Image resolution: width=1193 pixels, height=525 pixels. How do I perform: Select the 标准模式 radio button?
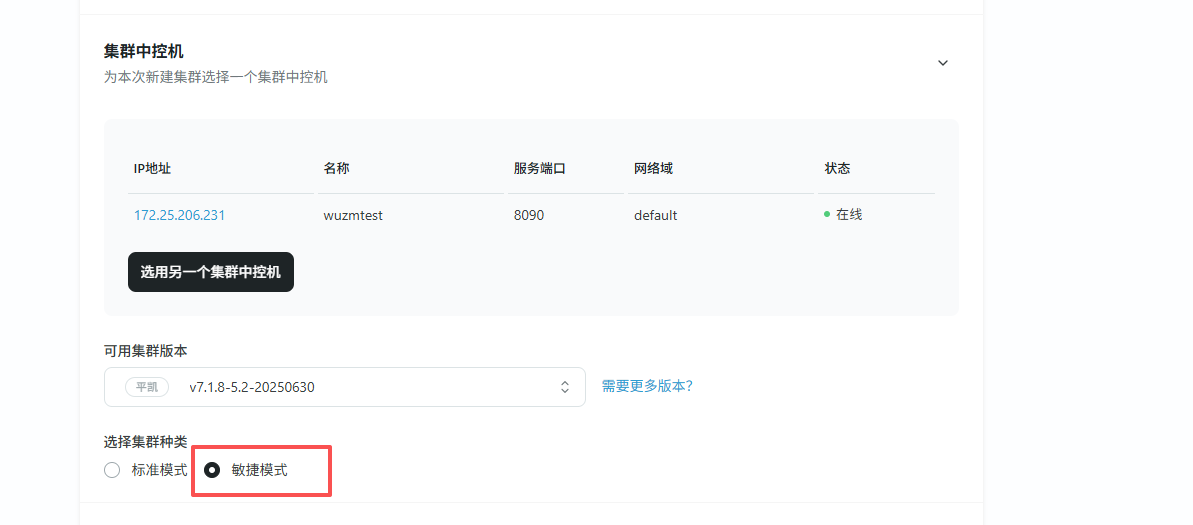[x=112, y=470]
